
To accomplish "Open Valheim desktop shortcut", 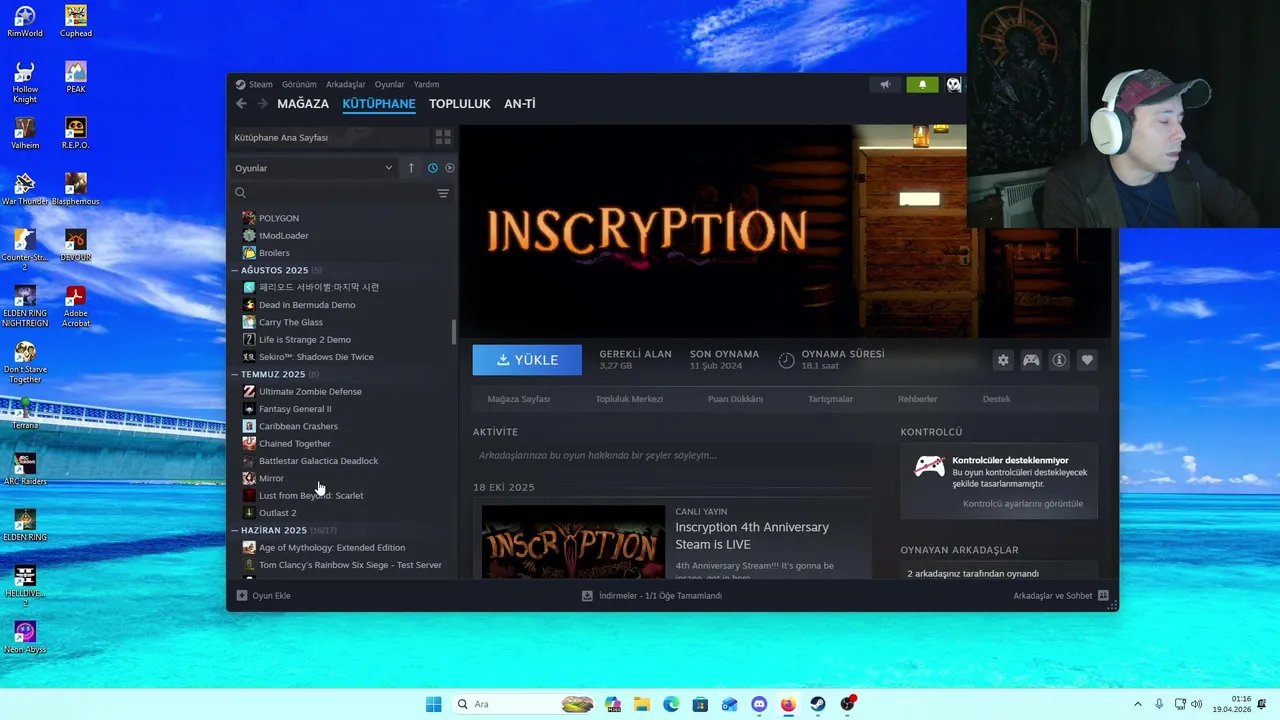I will [x=25, y=133].
